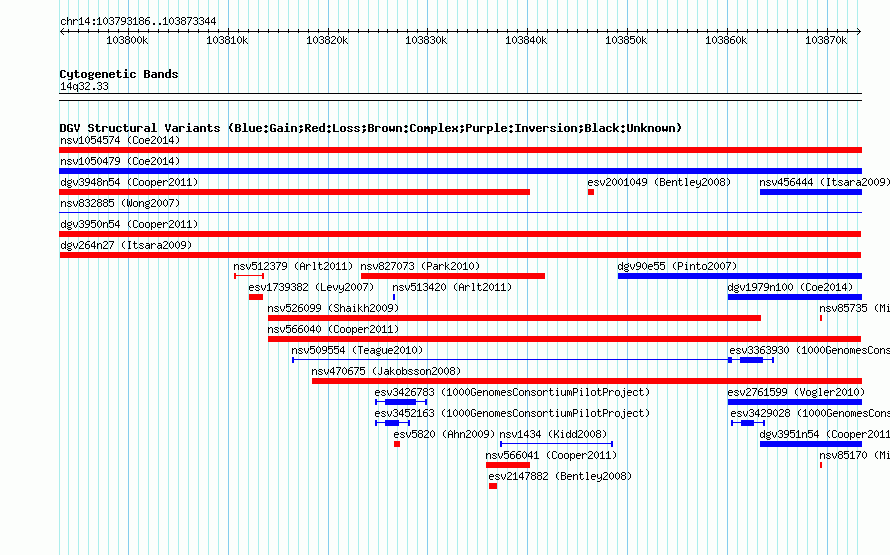Click the small red esv2001049 variant box

(591, 192)
